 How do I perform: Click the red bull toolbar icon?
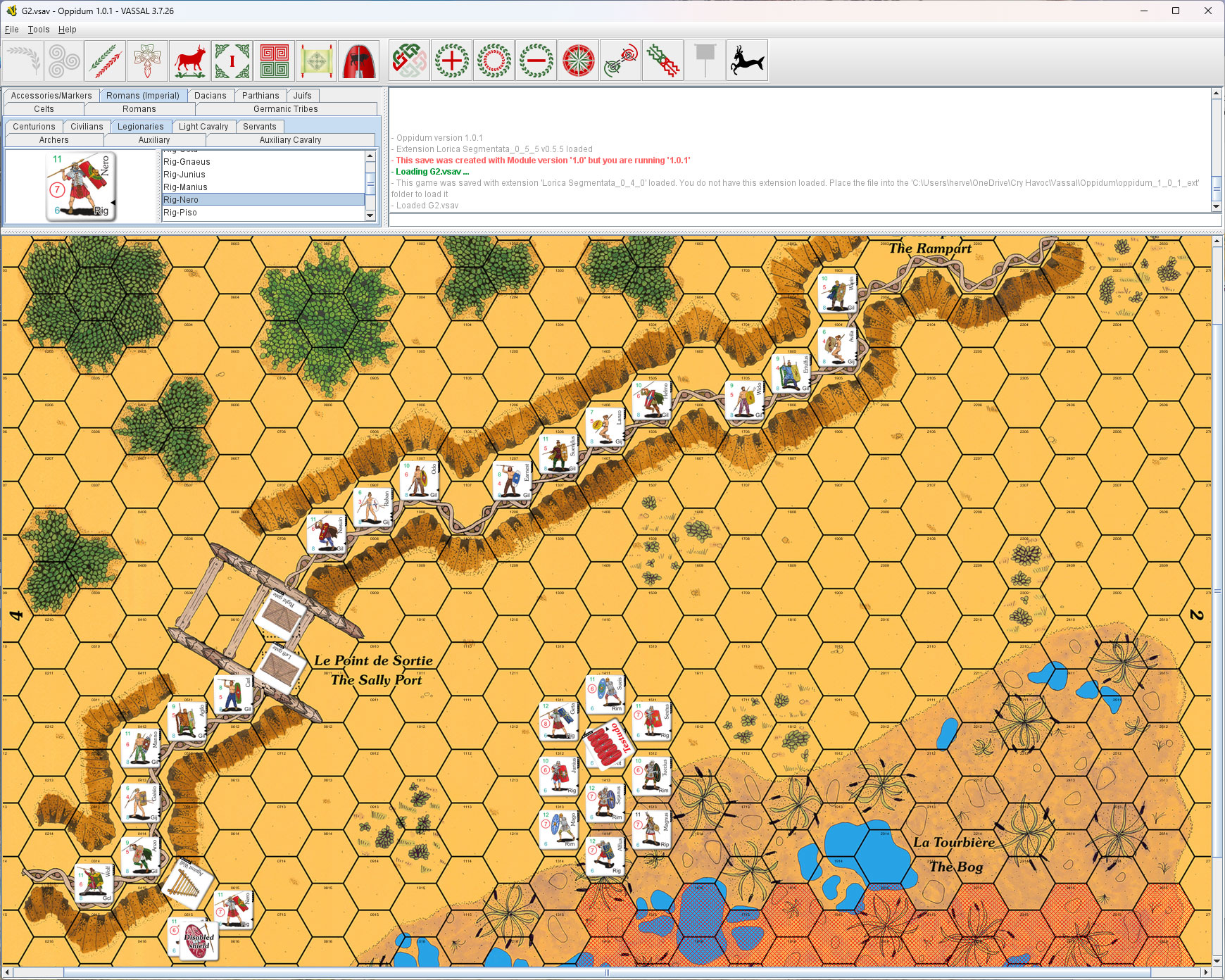190,61
